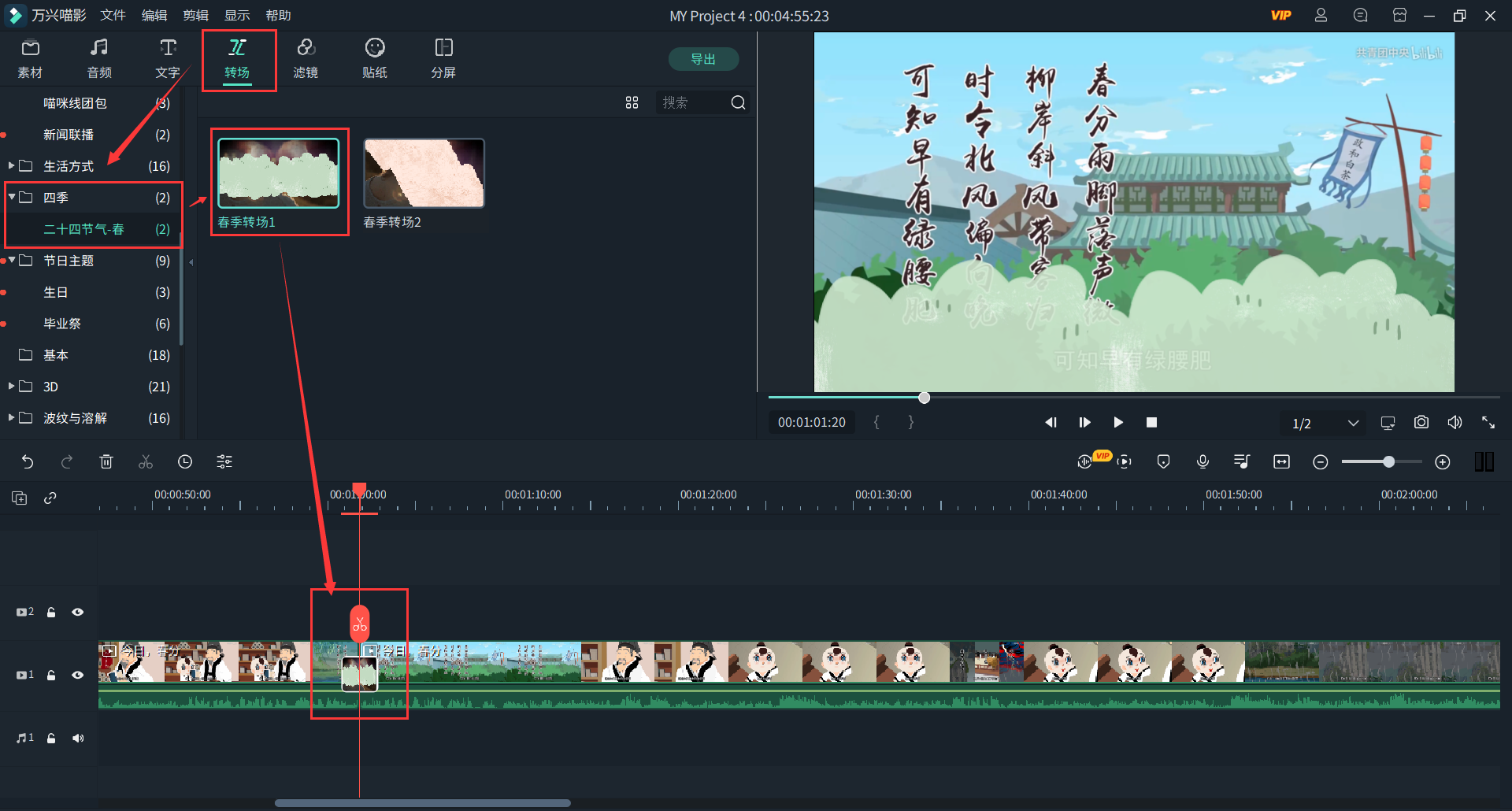Switch to grid view icon beside search
1512x811 pixels.
pos(632,102)
